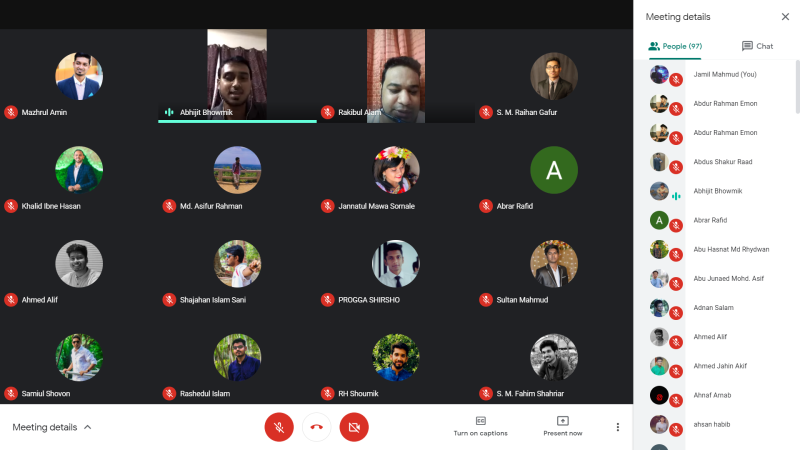Screen dimensions: 800x450
Task: Click muted mic icon on Mazhrul Amin tile
Action: [11, 113]
